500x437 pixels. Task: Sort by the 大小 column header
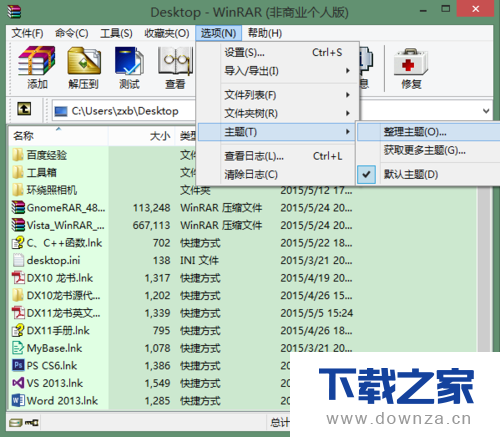coord(141,136)
